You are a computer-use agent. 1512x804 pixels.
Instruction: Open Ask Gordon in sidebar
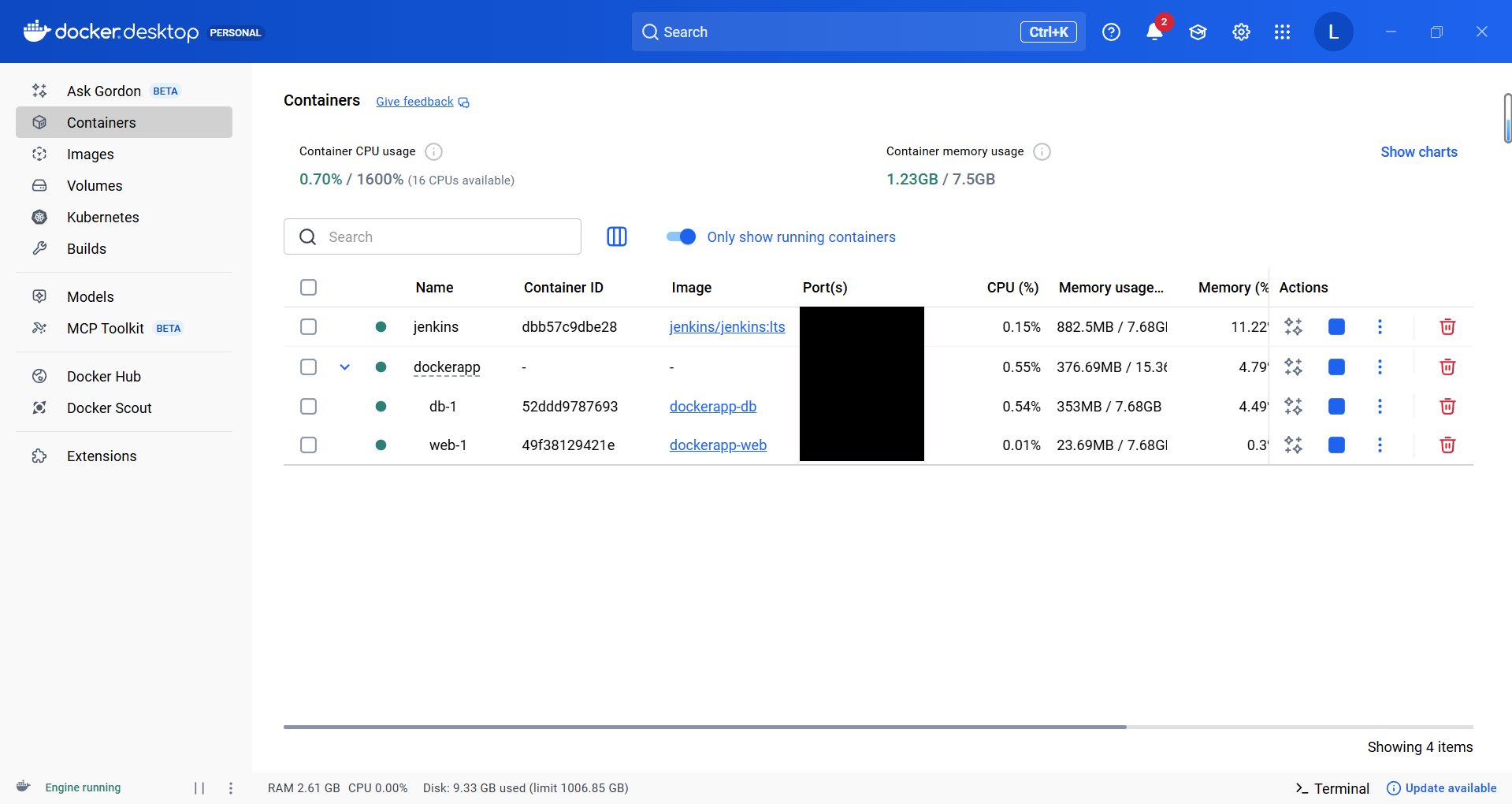[124, 91]
